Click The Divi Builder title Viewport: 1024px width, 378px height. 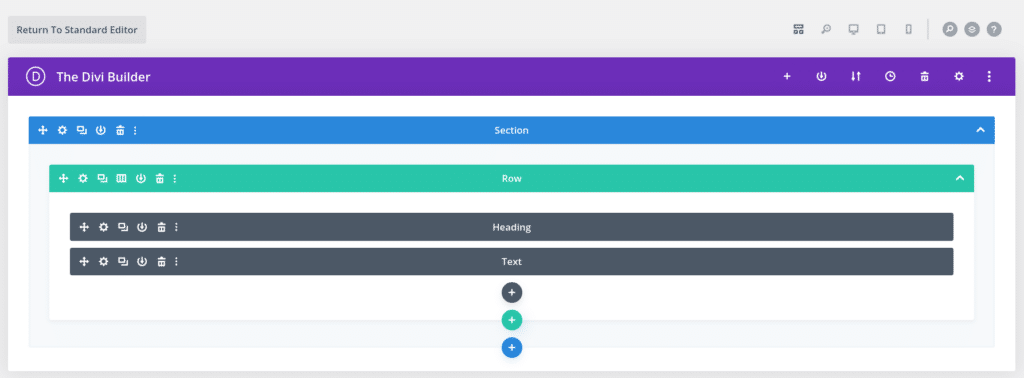click(x=103, y=77)
